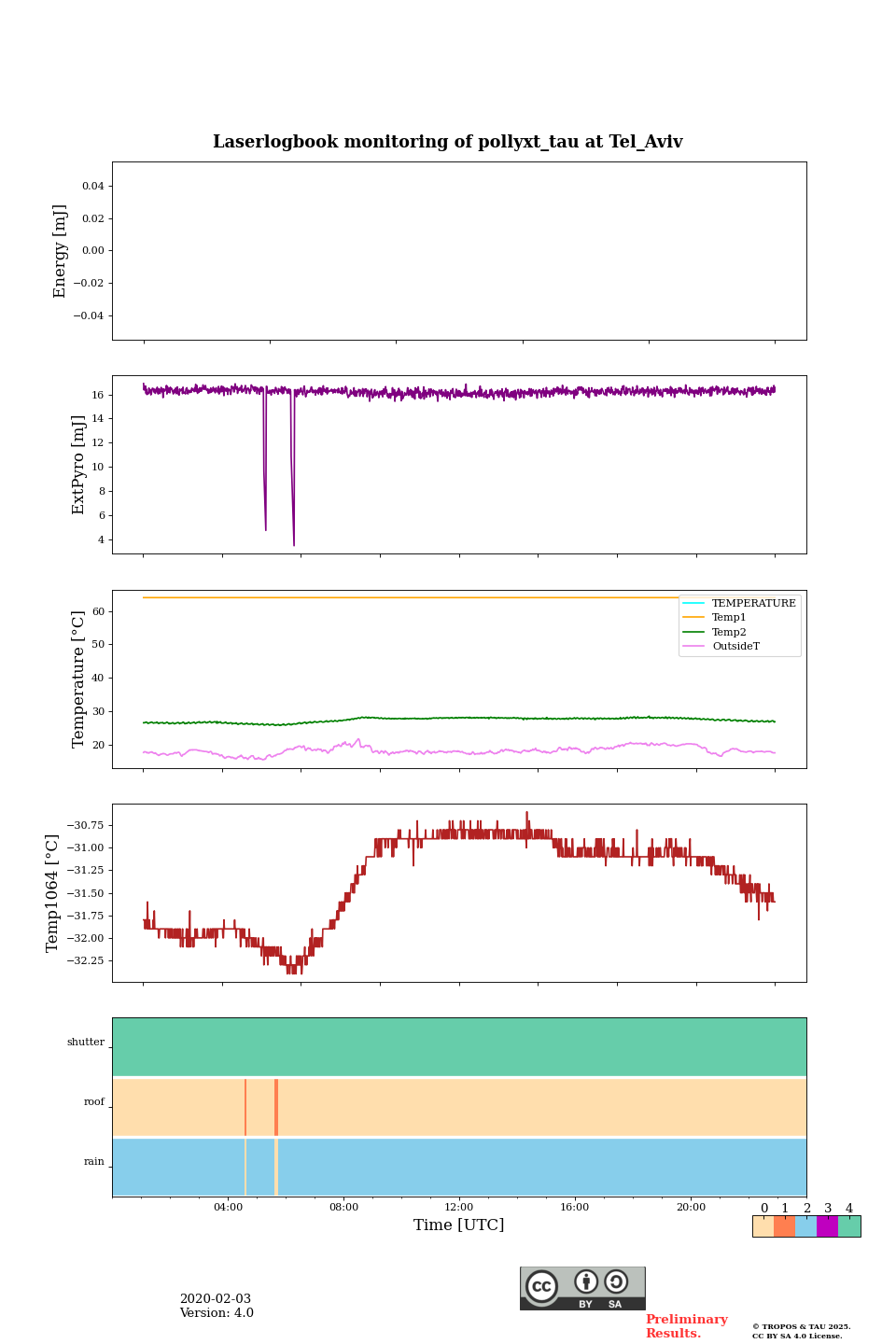Click the plot title Laserlogbook monitoring text
Image resolution: width=896 pixels, height=1344 pixels.
448,142
